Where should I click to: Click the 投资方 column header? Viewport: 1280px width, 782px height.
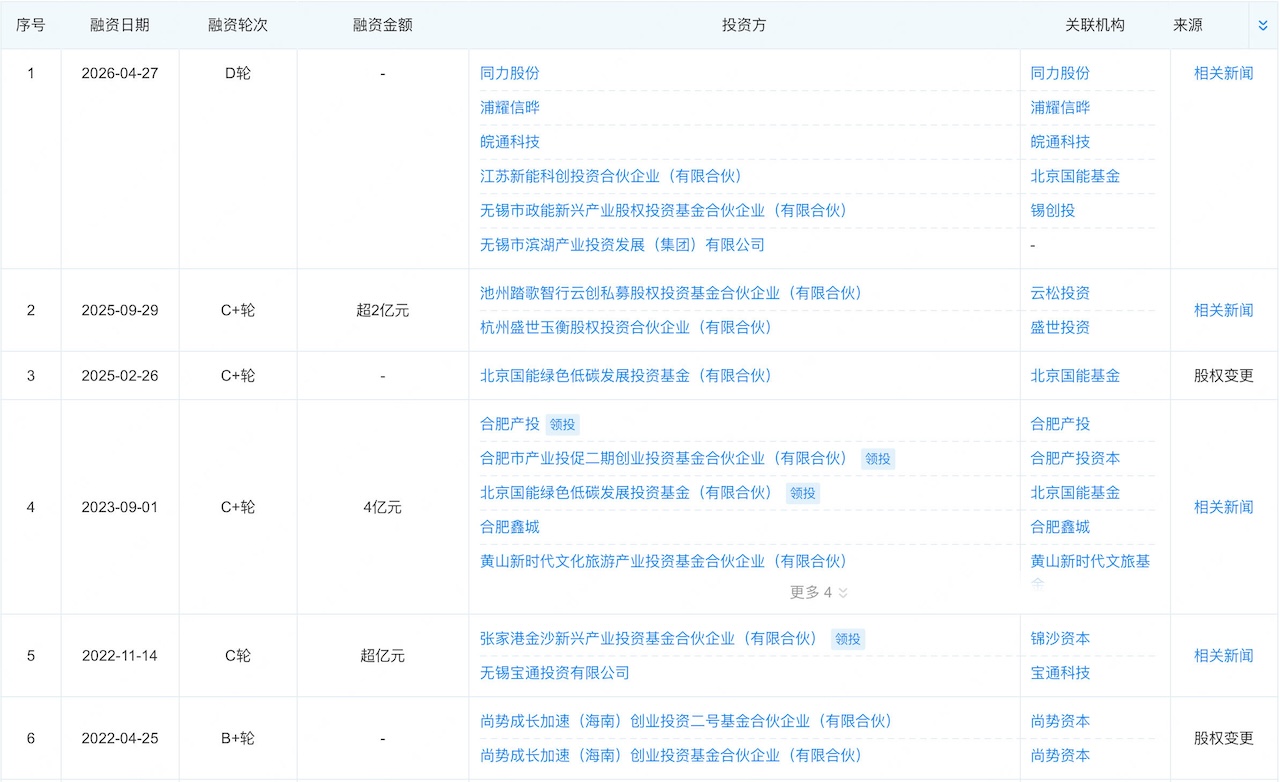click(x=744, y=25)
